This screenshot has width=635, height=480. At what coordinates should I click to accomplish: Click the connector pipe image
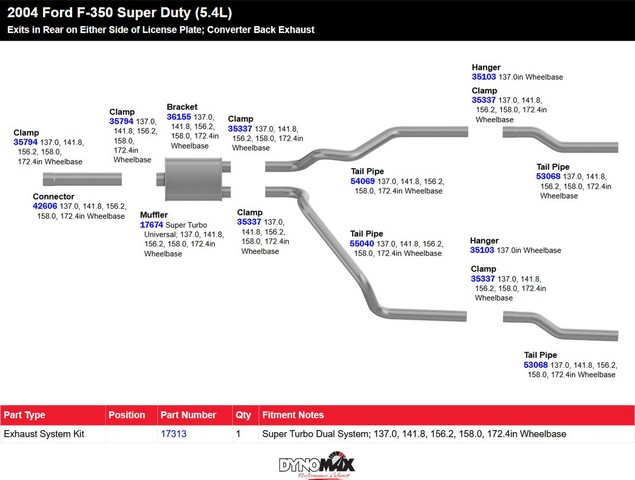coord(82,179)
